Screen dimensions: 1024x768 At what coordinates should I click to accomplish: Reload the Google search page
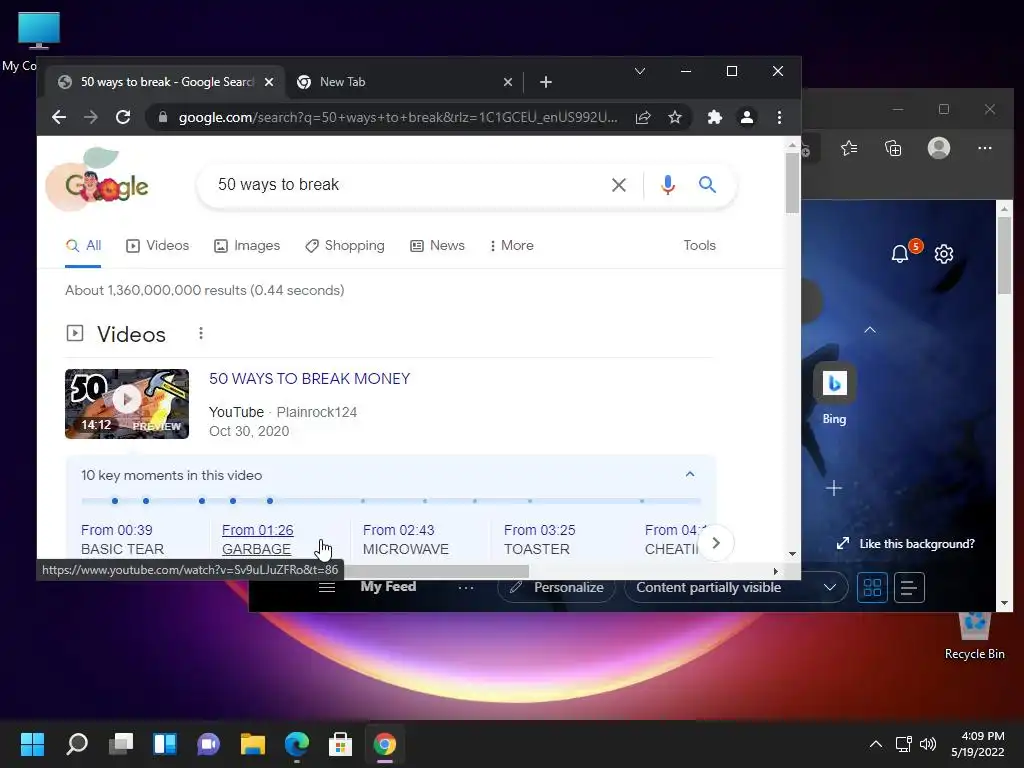(123, 117)
